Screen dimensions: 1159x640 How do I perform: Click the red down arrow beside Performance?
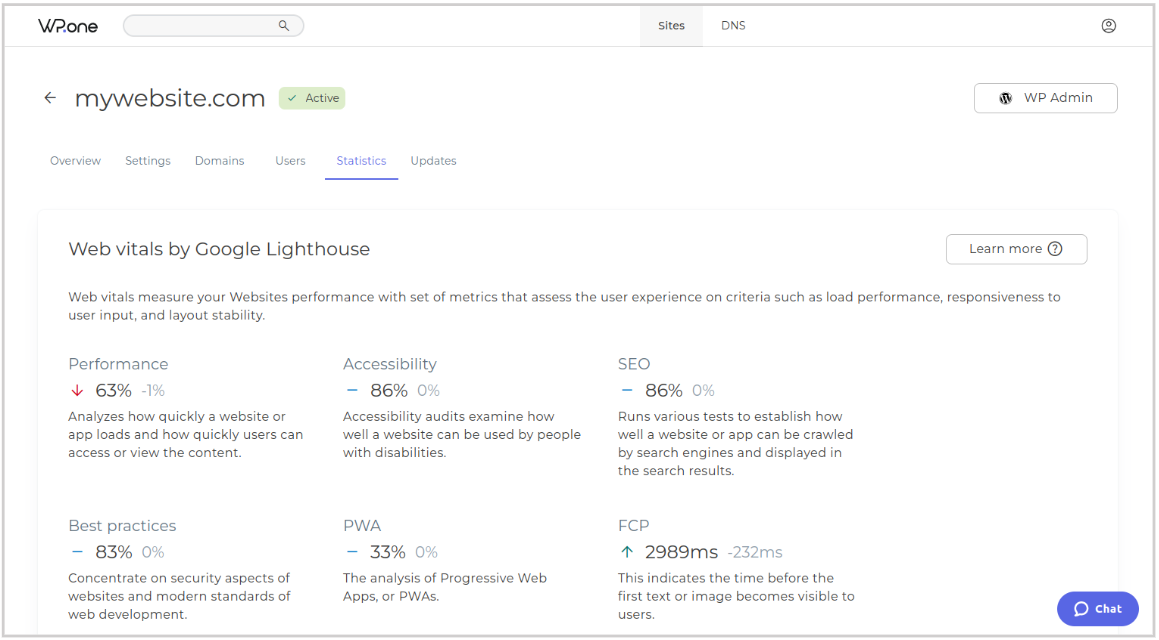pyautogui.click(x=77, y=390)
